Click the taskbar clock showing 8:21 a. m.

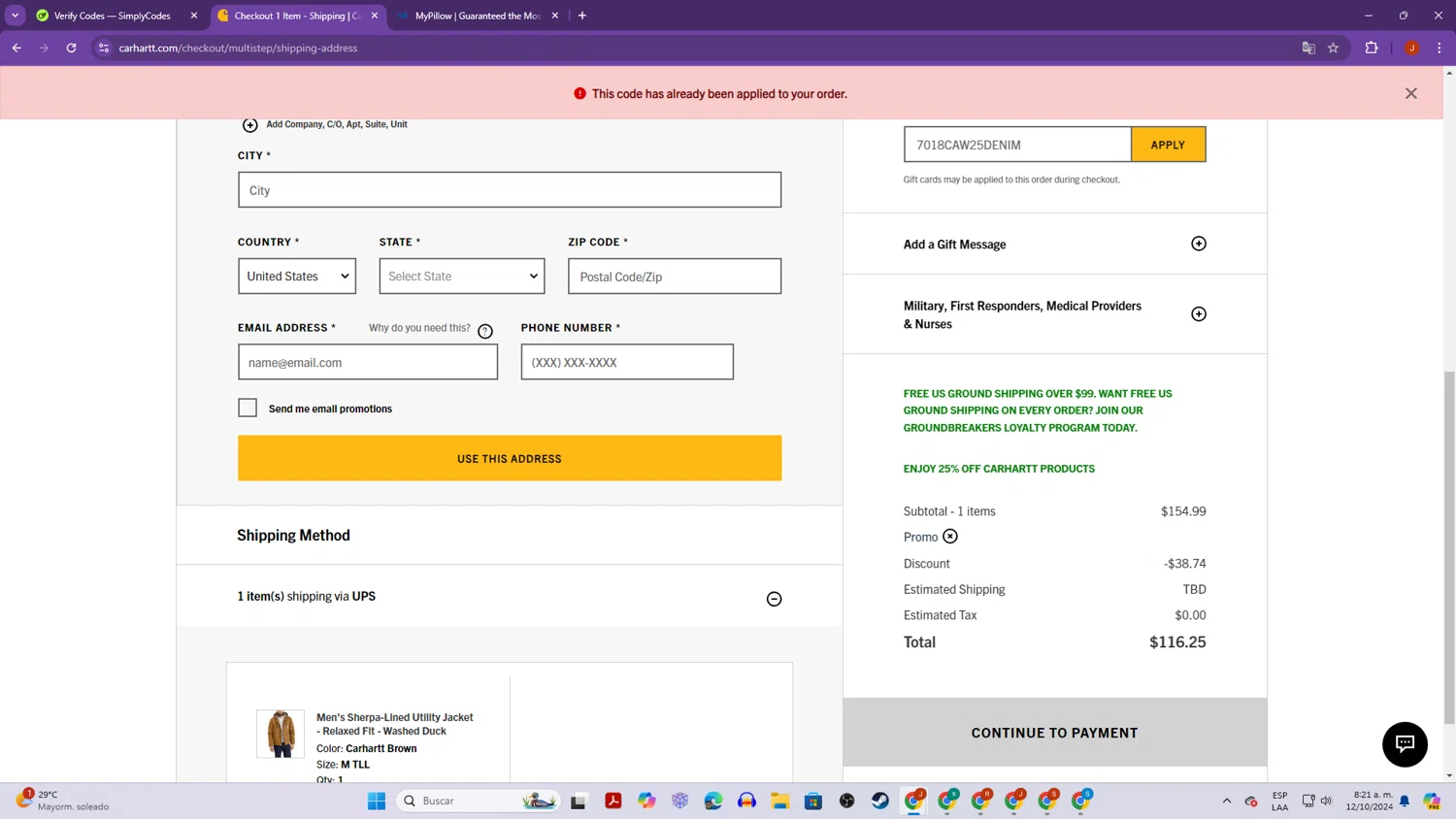(1369, 801)
